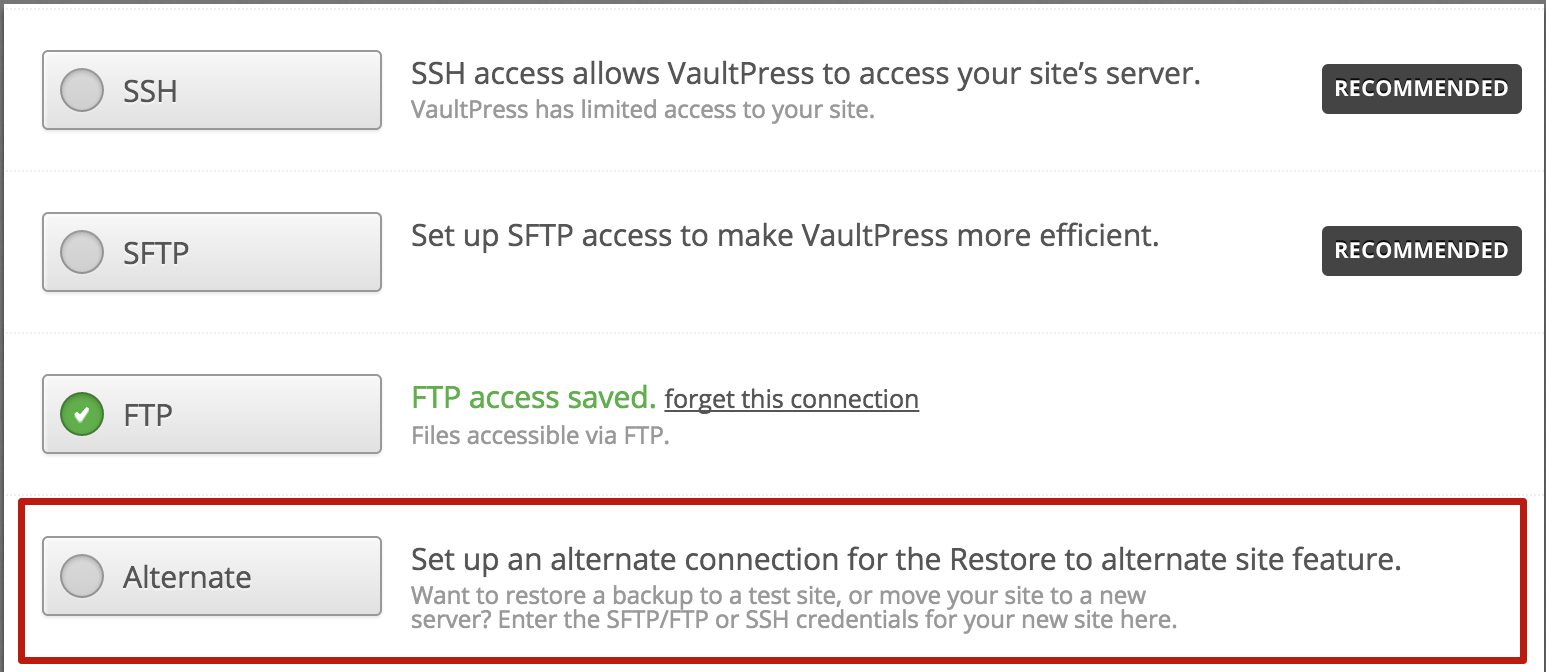Click the "Set up SFTP access" heading
Image resolution: width=1546 pixels, height=672 pixels.
tap(785, 236)
